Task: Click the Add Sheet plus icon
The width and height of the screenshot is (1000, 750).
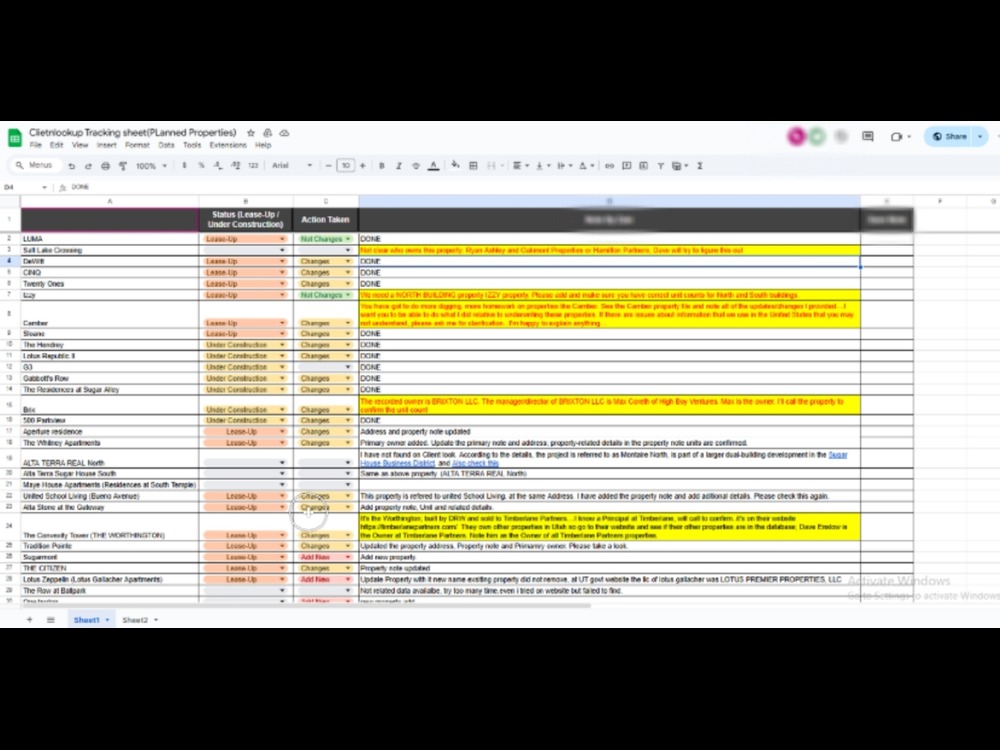Action: tap(29, 620)
